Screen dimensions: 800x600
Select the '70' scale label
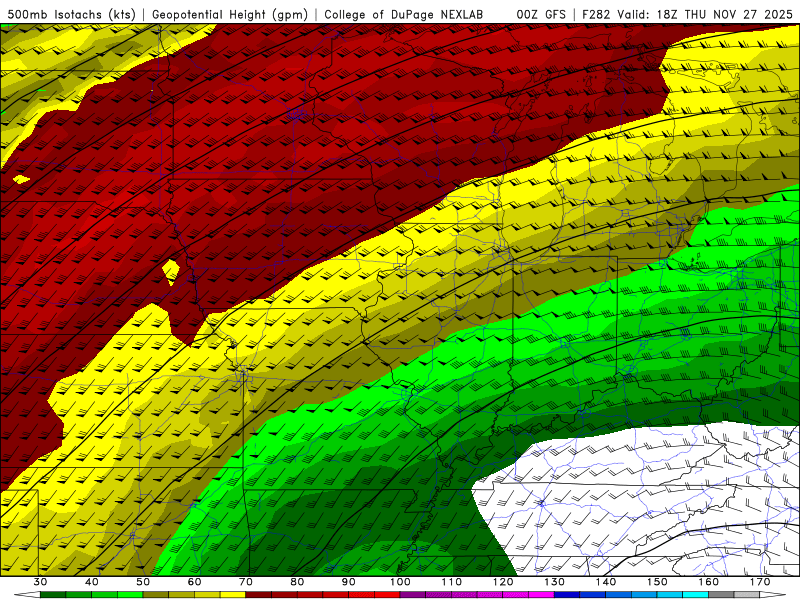pos(246,582)
